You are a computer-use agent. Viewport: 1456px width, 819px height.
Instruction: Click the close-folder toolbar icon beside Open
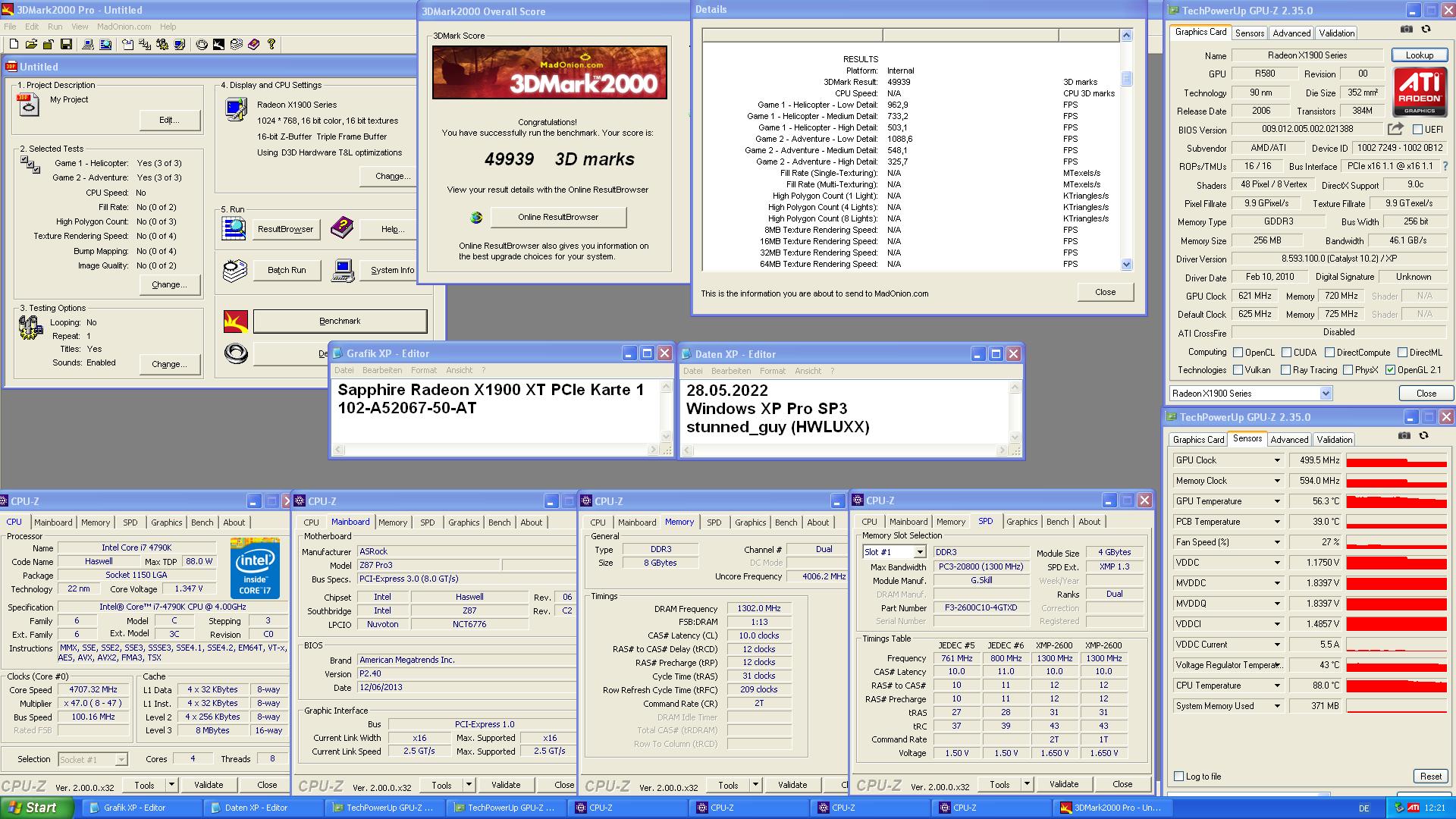click(49, 44)
